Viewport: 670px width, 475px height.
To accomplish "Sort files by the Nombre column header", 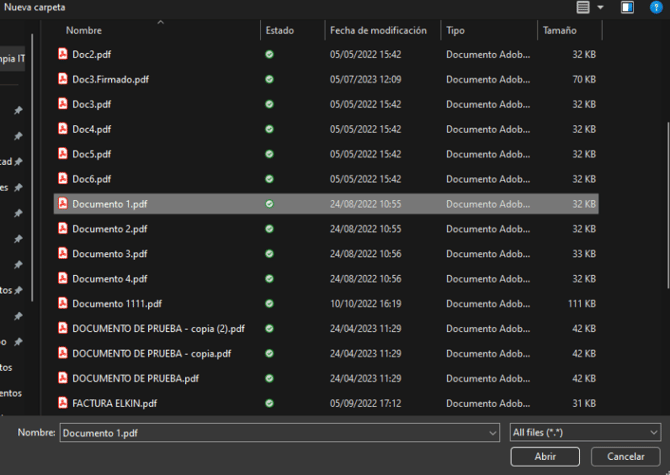I will click(84, 31).
